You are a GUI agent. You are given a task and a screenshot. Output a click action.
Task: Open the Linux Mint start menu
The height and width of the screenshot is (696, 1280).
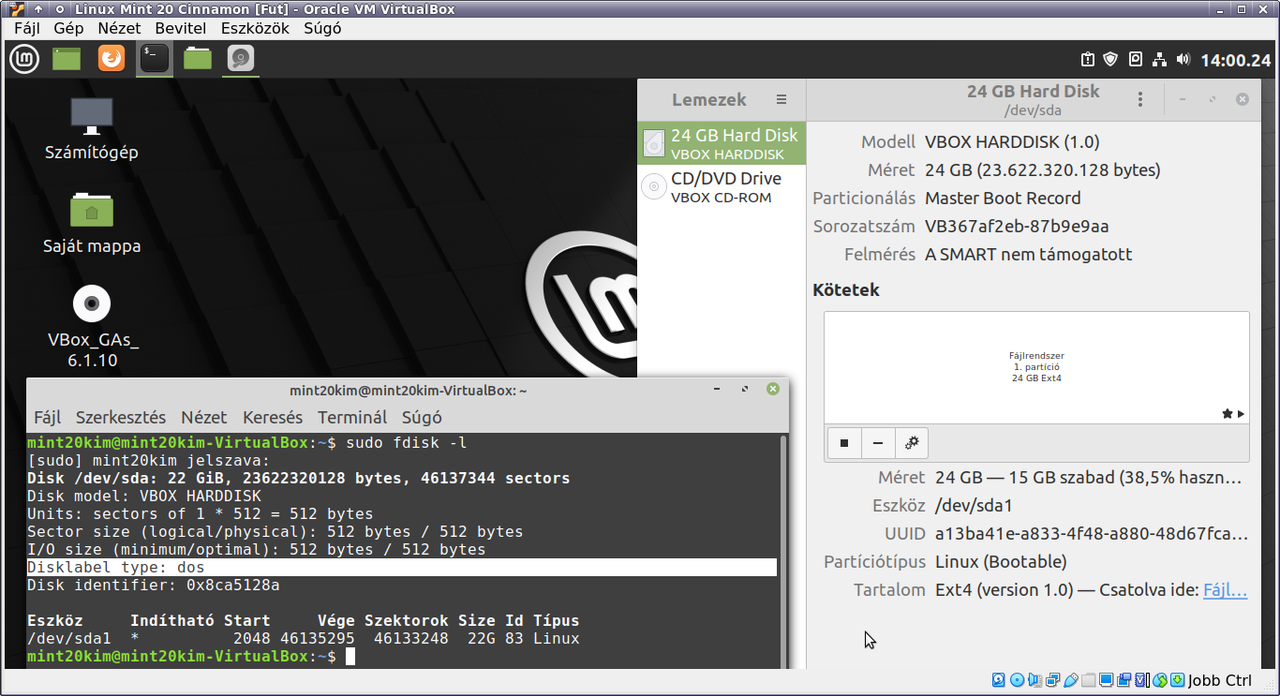point(25,59)
